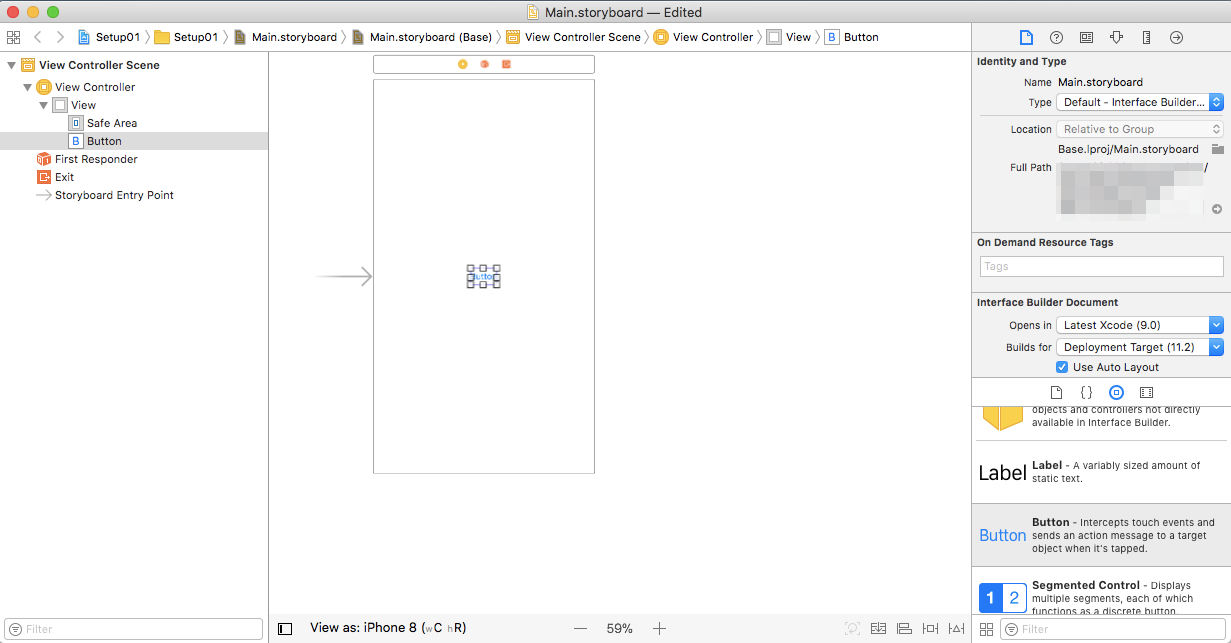1231x643 pixels.
Task: Select Safe Area in outline
Action: coord(134,123)
